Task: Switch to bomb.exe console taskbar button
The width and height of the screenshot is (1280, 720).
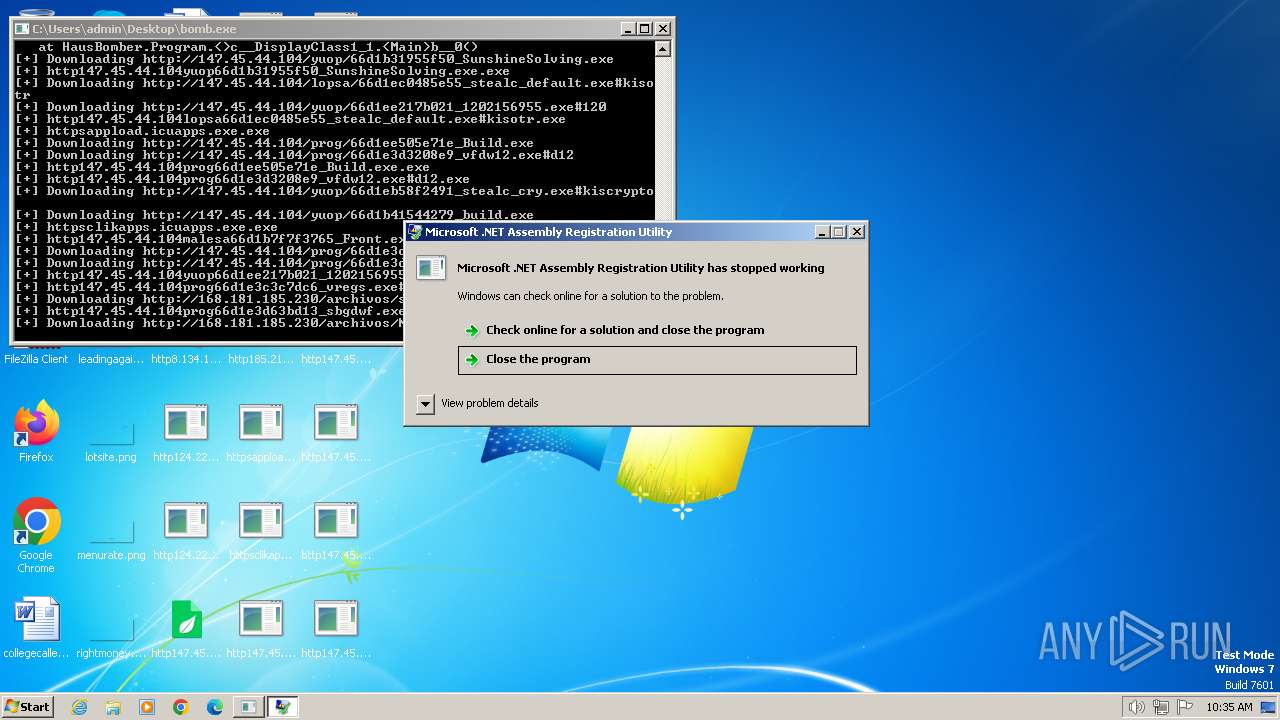Action: pos(248,707)
